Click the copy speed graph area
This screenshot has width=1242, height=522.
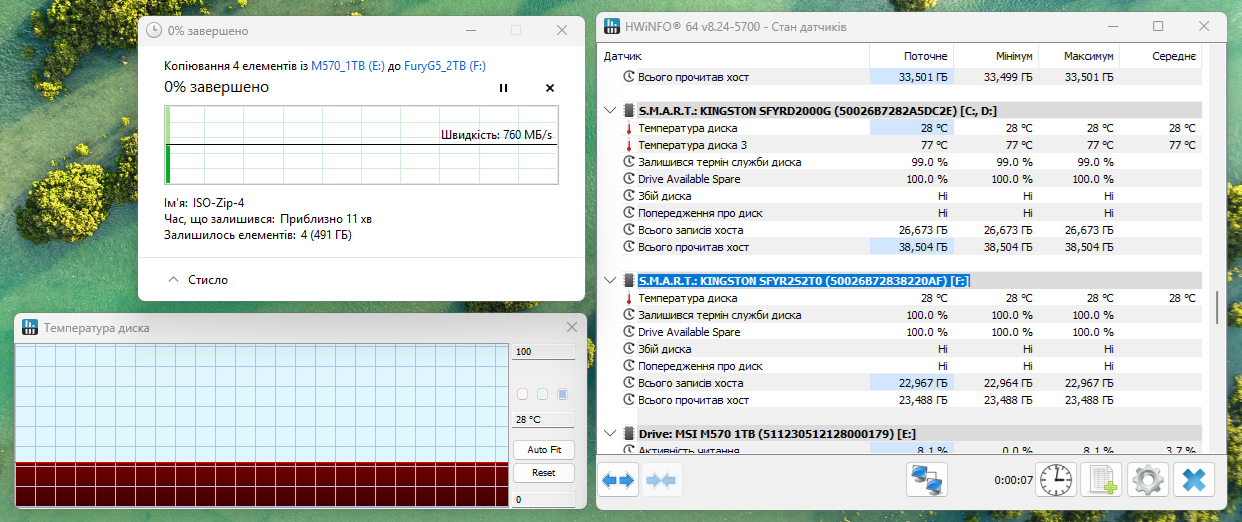(362, 145)
